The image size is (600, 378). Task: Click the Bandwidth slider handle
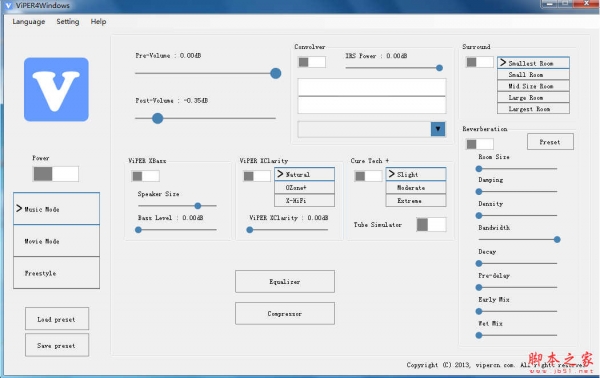557,240
